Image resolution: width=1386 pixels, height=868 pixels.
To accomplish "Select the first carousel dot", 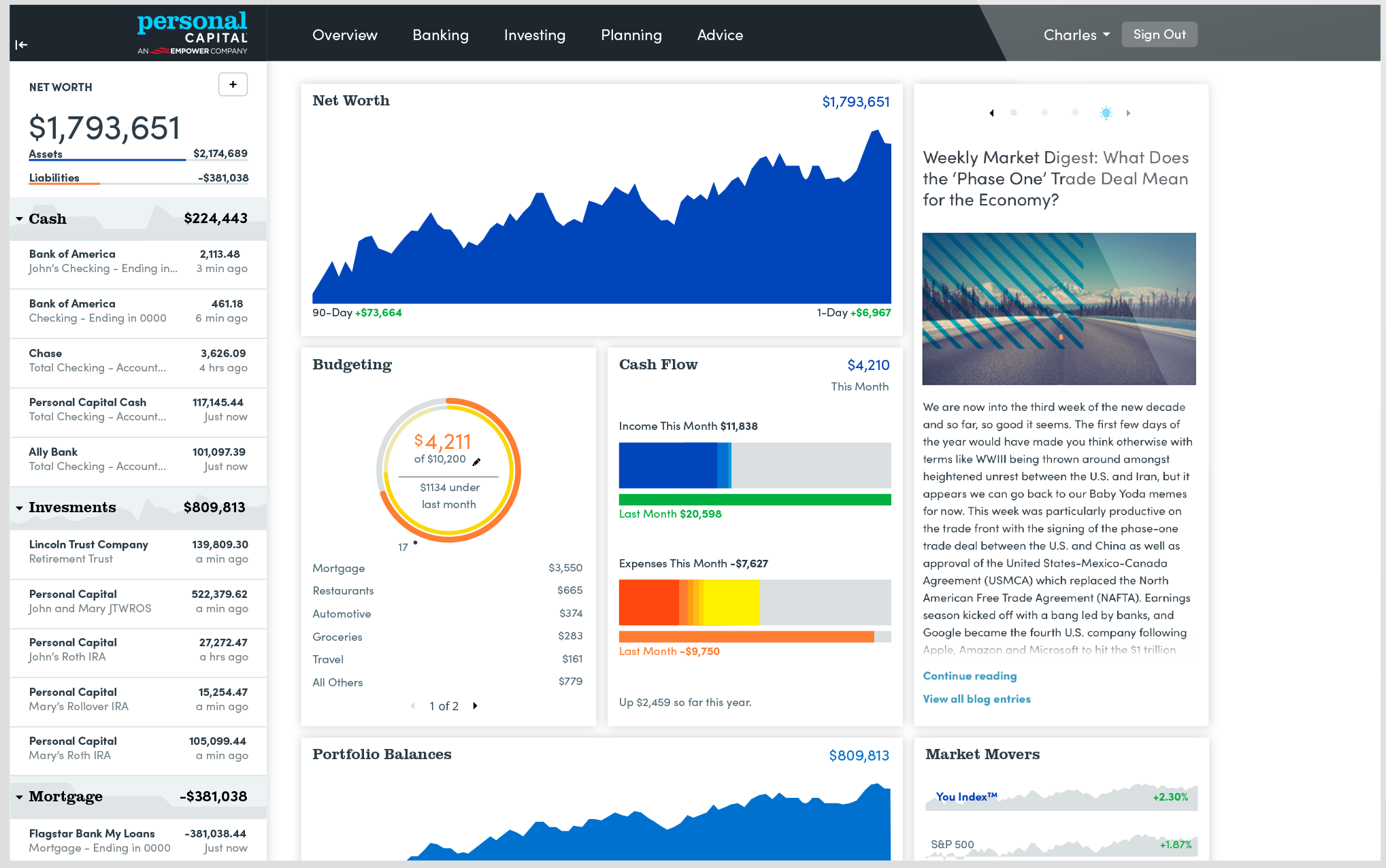I will [1014, 113].
